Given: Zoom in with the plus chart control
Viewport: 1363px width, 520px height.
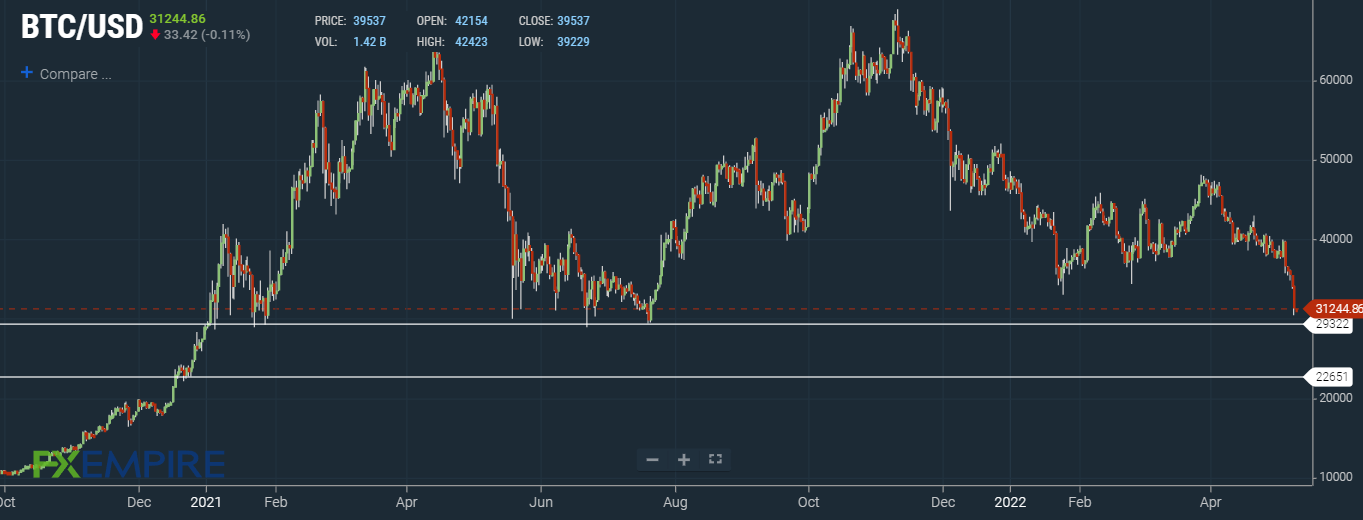Looking at the screenshot, I should 684,459.
